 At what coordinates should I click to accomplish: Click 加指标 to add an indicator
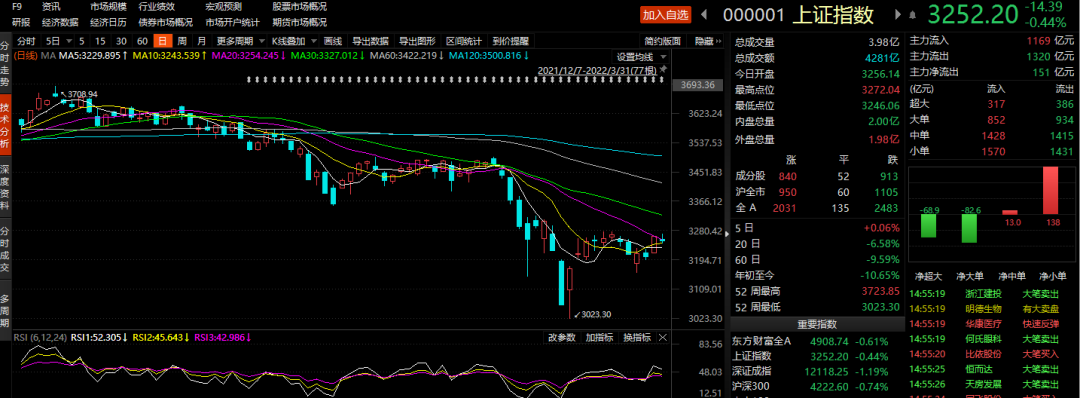(599, 337)
